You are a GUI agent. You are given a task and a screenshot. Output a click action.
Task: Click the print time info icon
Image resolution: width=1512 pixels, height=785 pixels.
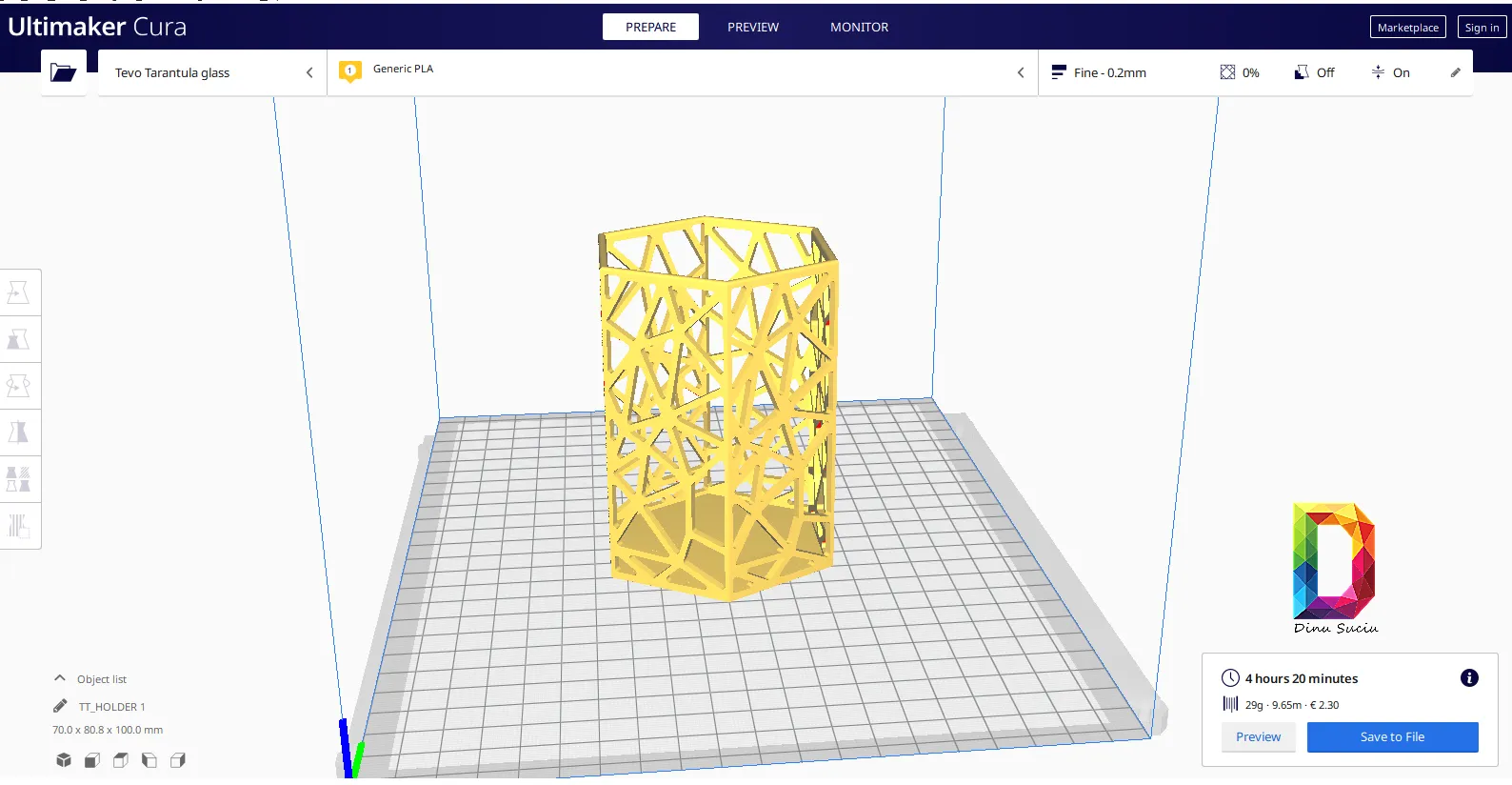tap(1469, 678)
